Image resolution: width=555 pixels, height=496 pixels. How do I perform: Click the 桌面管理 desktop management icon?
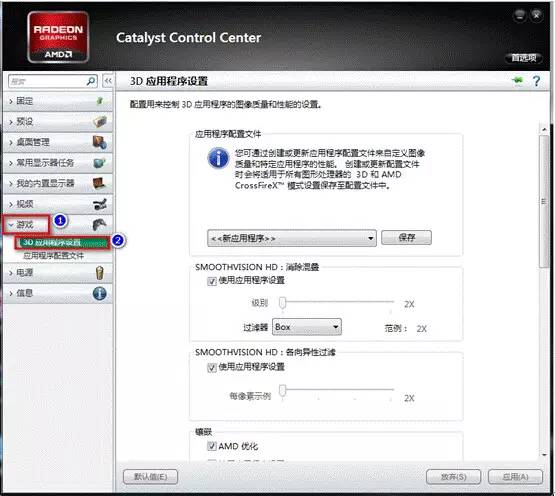(100, 142)
